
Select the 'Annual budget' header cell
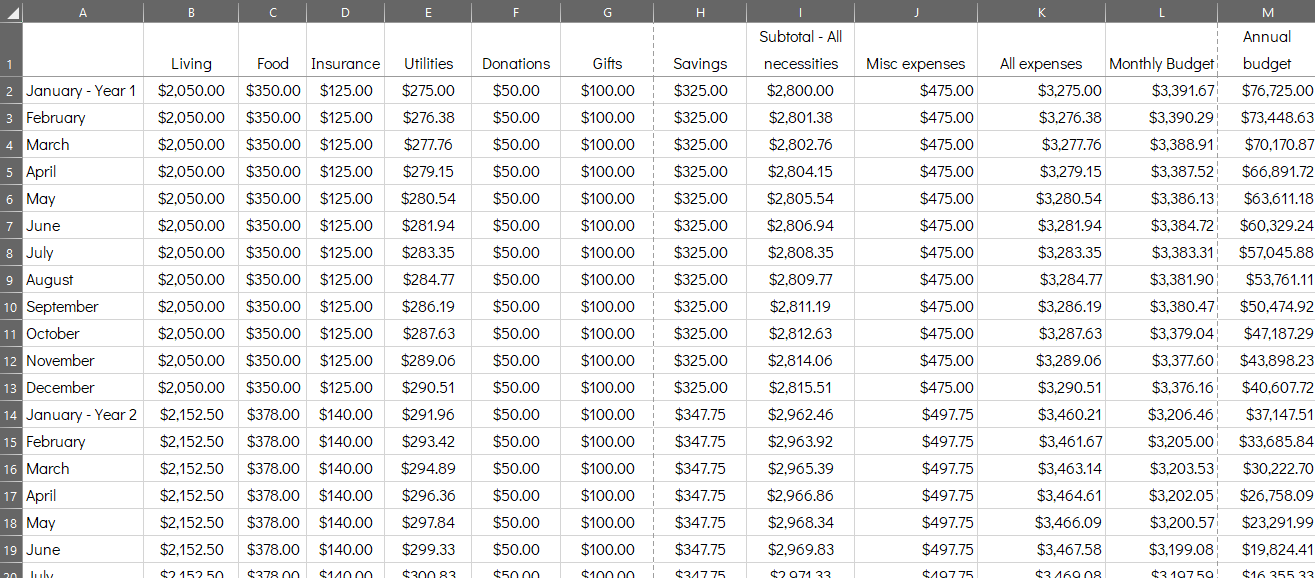[x=1267, y=50]
